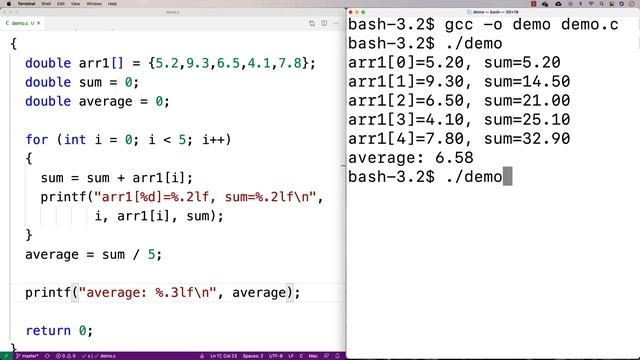
Task: Click the i, arr1[i], sum arguments line
Action: pos(159,216)
